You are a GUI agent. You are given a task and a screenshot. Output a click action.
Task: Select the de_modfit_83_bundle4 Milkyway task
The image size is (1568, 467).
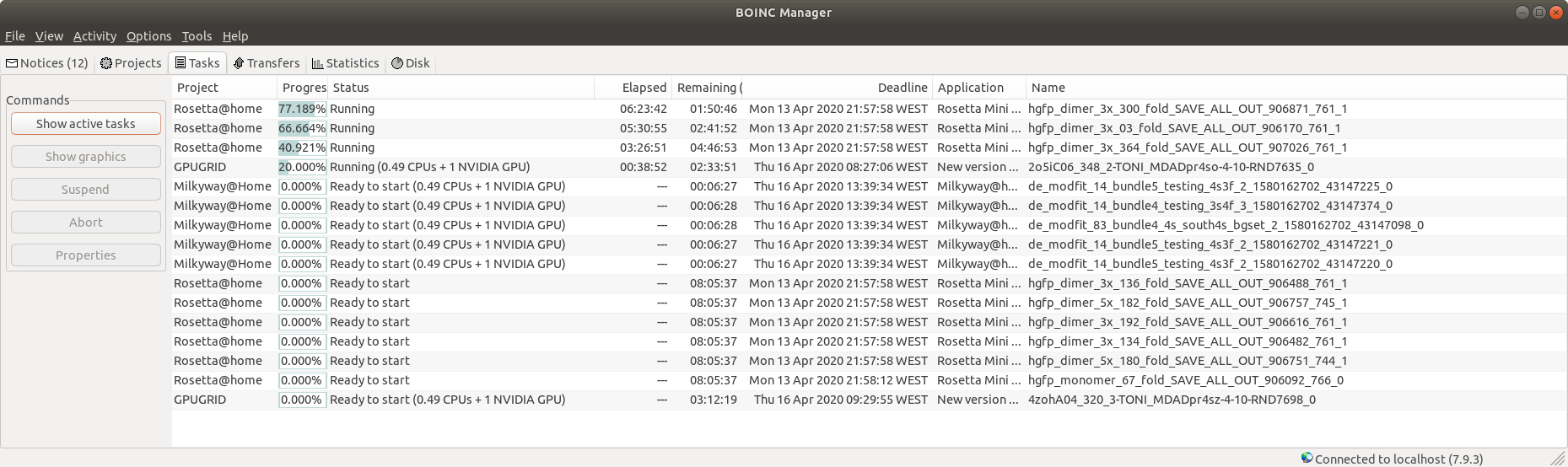(1225, 225)
